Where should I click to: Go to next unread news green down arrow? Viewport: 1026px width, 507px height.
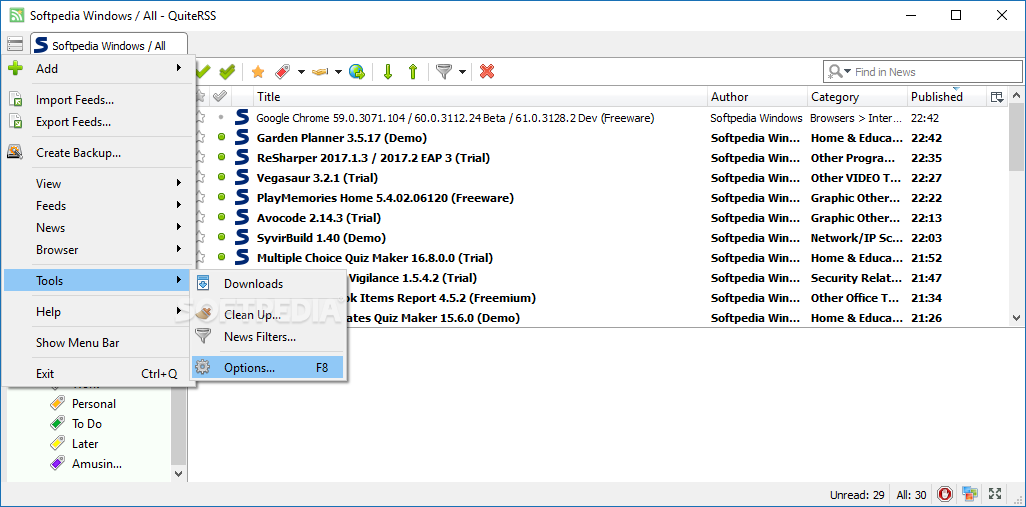(x=388, y=71)
